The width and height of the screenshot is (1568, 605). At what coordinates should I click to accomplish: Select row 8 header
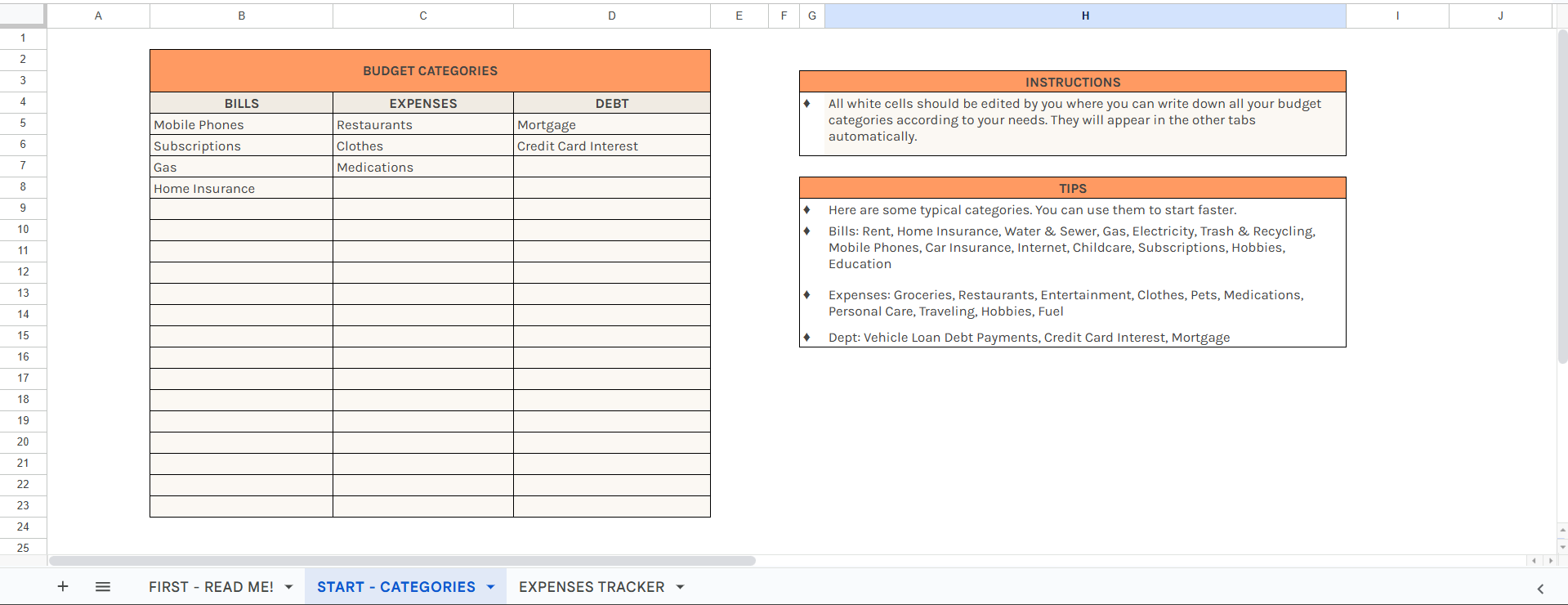pyautogui.click(x=23, y=187)
